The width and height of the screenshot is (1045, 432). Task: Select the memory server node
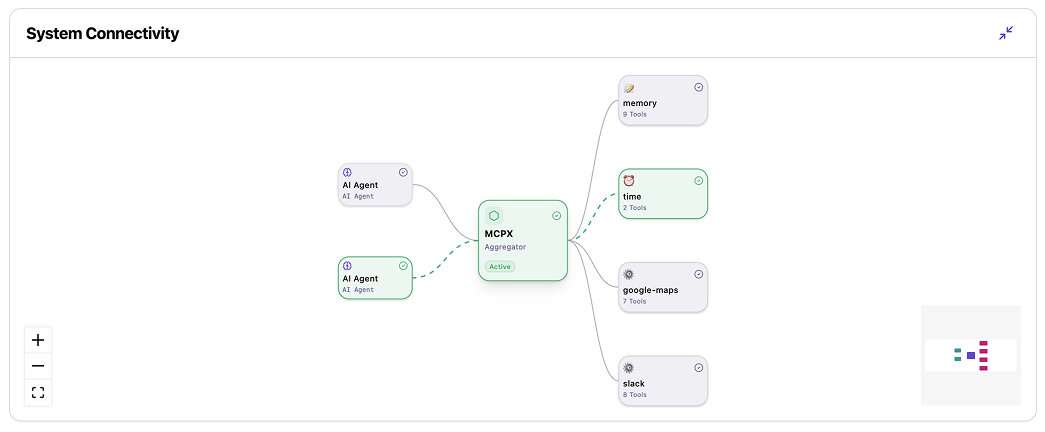662,100
